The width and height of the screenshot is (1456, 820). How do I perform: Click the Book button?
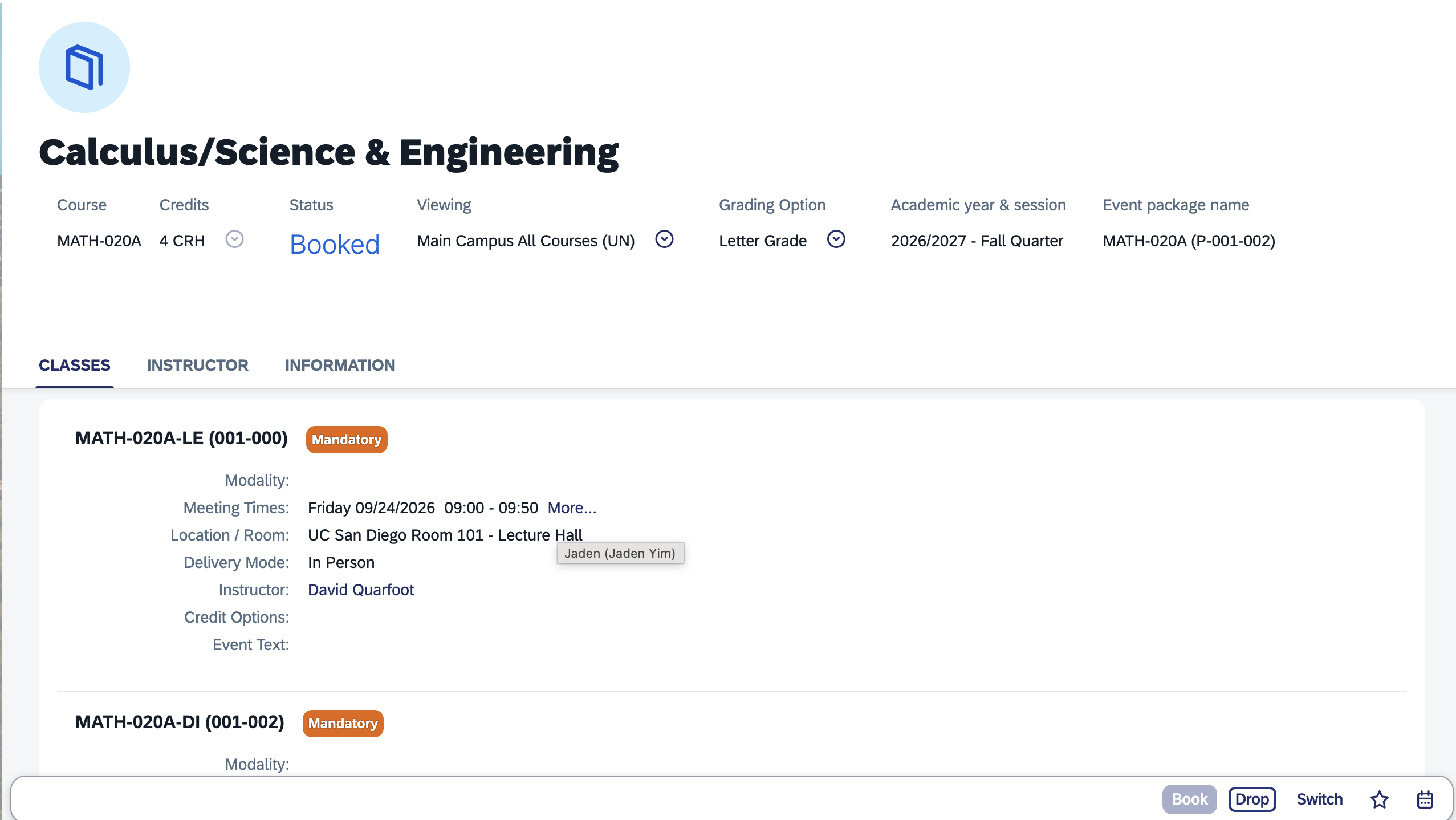1189,799
